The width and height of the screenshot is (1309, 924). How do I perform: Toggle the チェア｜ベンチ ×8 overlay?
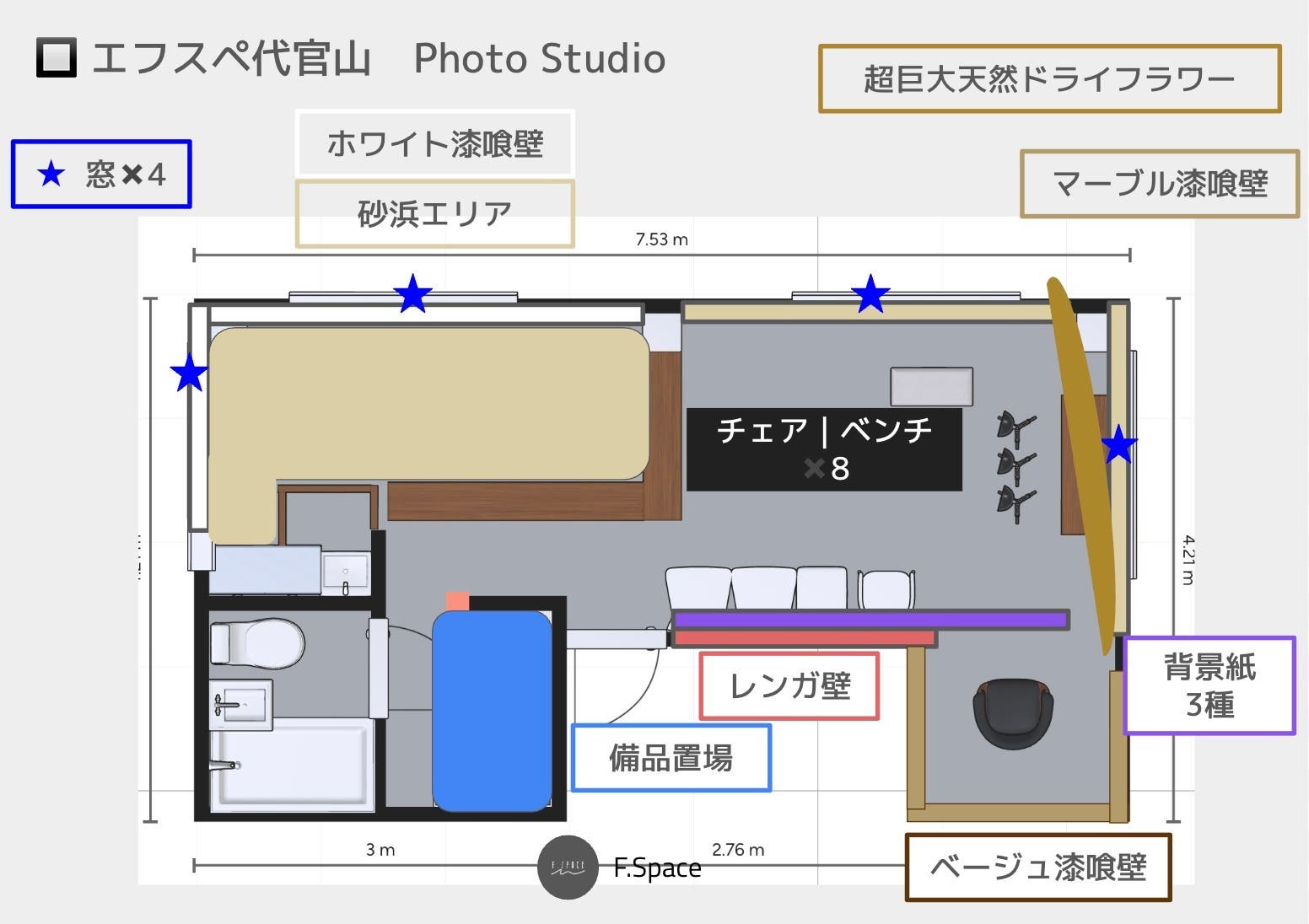824,449
